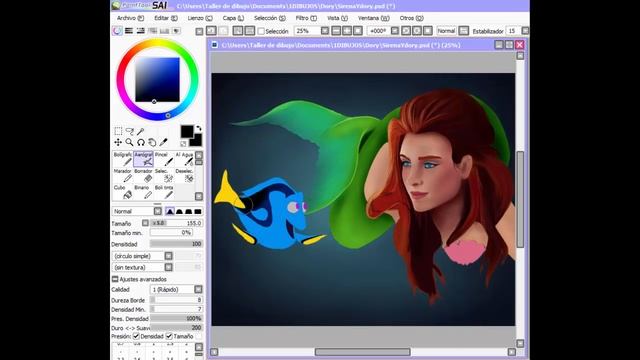The width and height of the screenshot is (640, 360).
Task: Adjust the Densidad slider
Action: tap(176, 244)
